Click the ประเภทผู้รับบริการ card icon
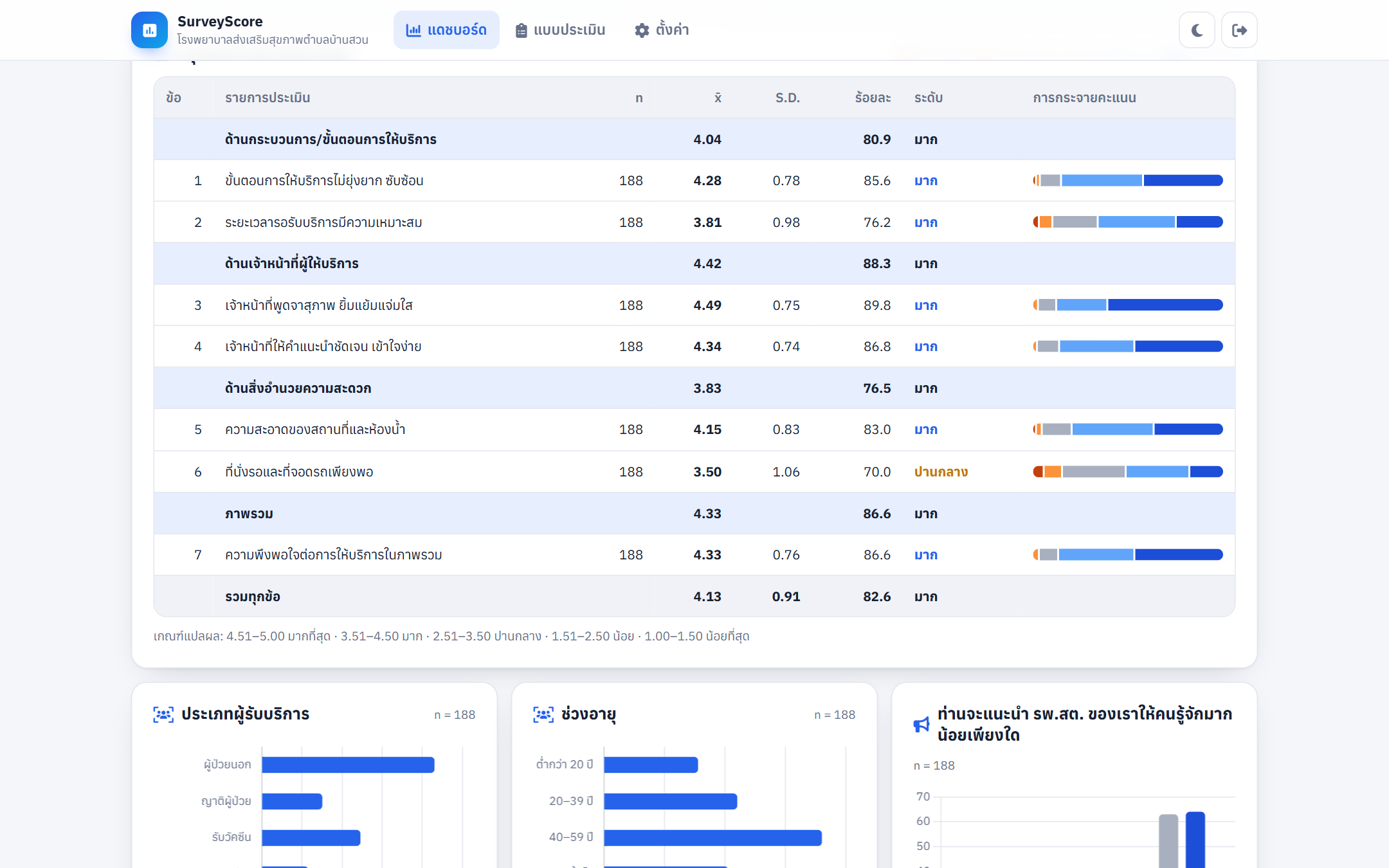This screenshot has height=868, width=1389. click(163, 714)
